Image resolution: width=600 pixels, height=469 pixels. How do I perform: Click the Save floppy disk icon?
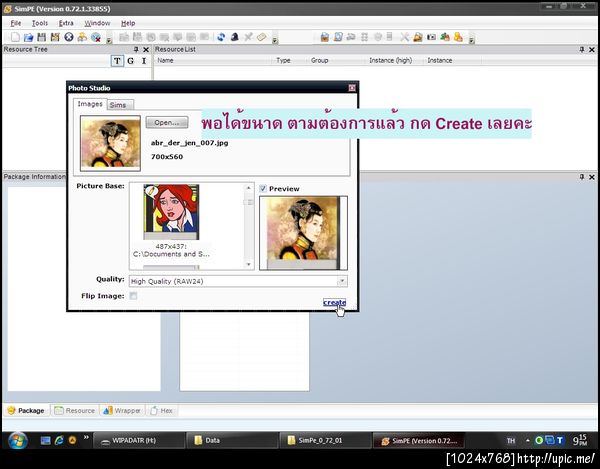42,37
